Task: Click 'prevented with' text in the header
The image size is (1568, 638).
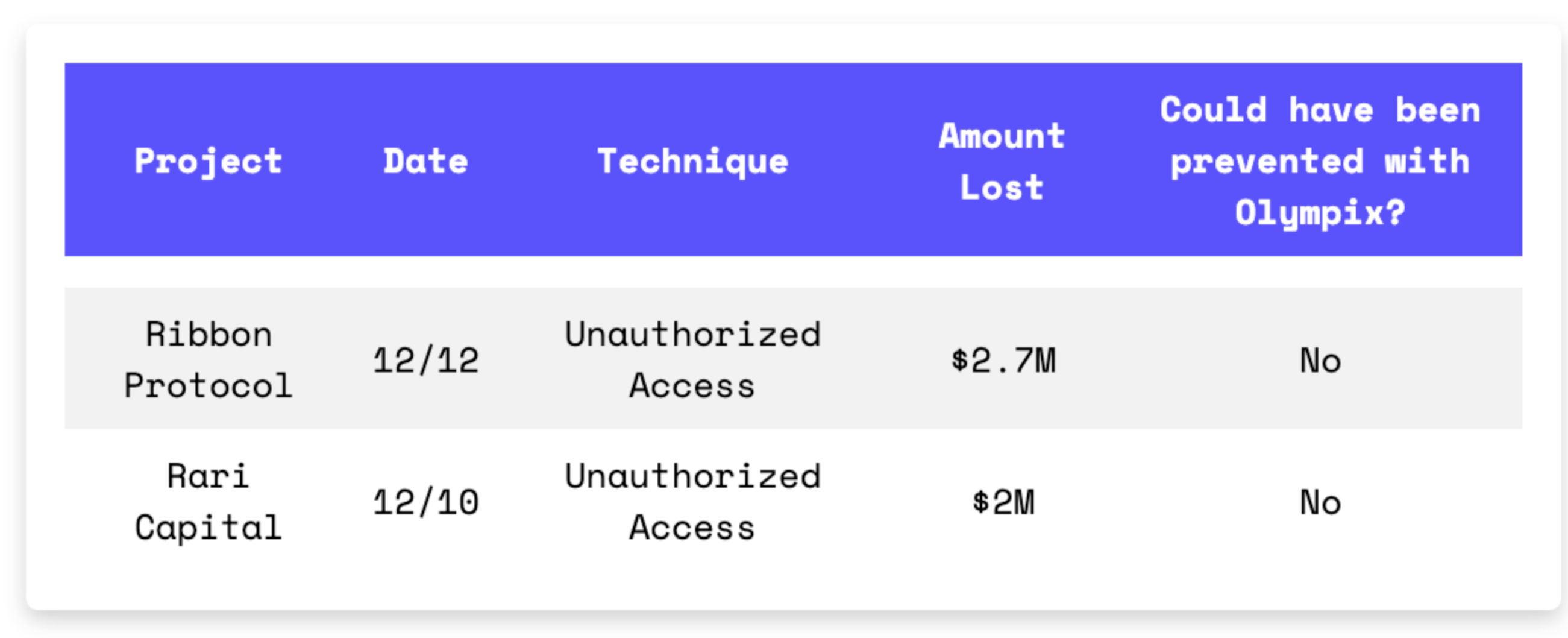Action: [x=1320, y=162]
